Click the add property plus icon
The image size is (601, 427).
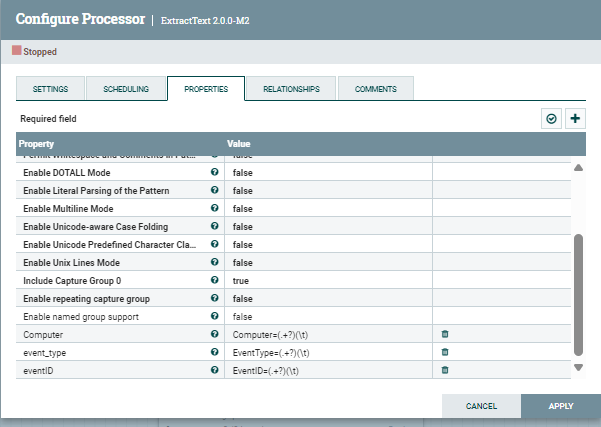tap(575, 119)
